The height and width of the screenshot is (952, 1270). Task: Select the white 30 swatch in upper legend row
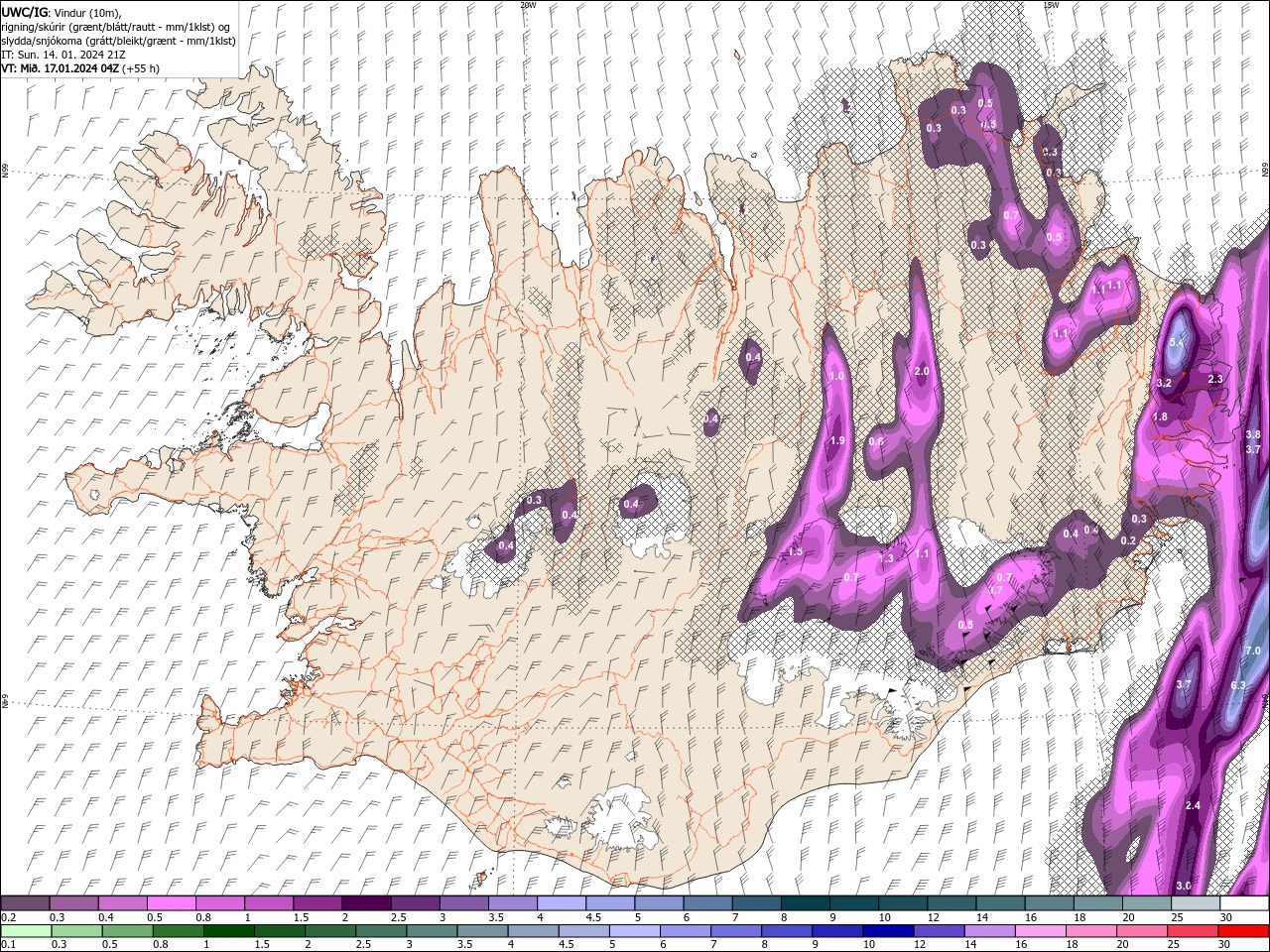pyautogui.click(x=1244, y=903)
